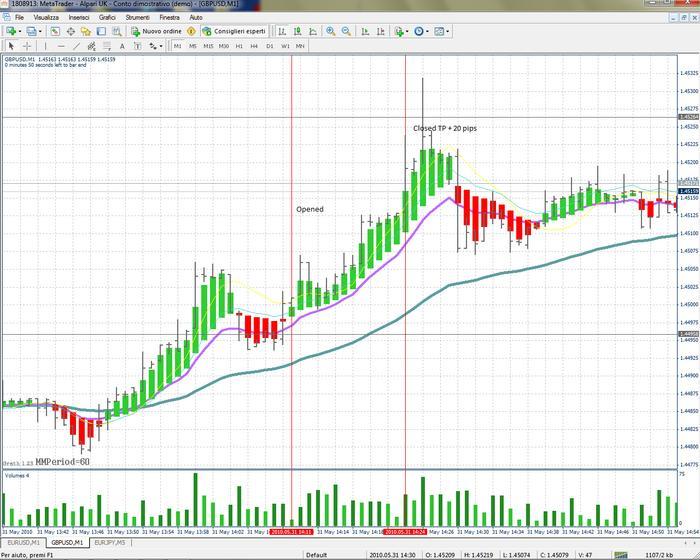Switch to M5 timeframe

pyautogui.click(x=193, y=46)
